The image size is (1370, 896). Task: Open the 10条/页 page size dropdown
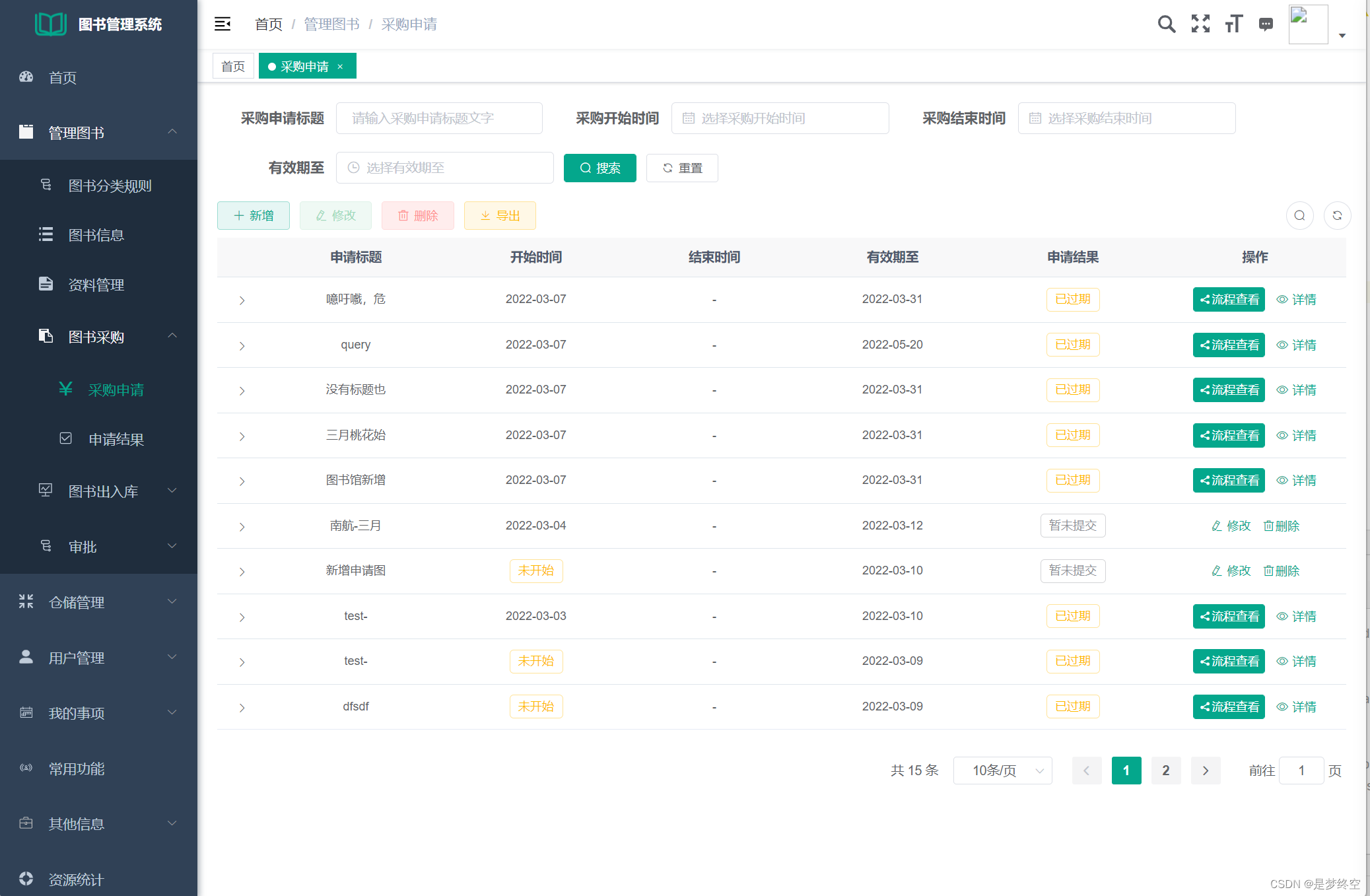click(x=1002, y=770)
